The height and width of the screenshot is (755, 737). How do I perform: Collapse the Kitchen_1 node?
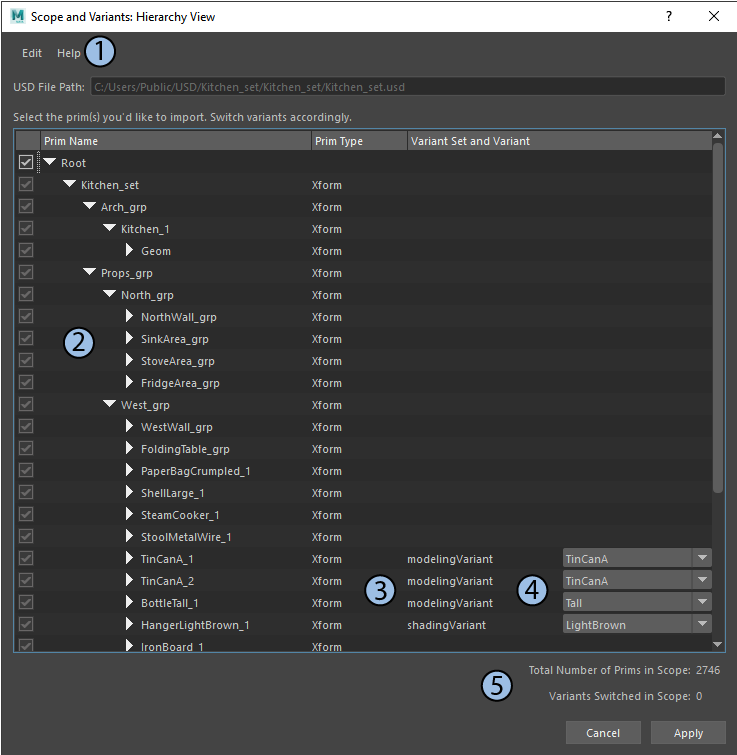(x=110, y=228)
